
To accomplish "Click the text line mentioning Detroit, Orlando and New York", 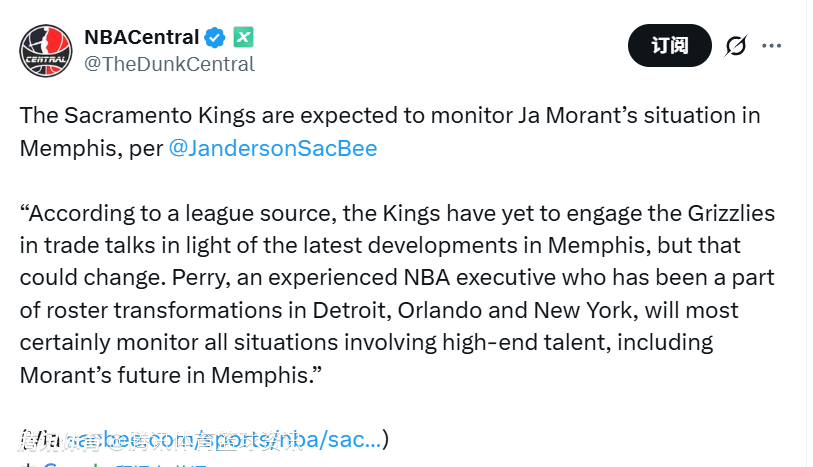I will pos(380,310).
